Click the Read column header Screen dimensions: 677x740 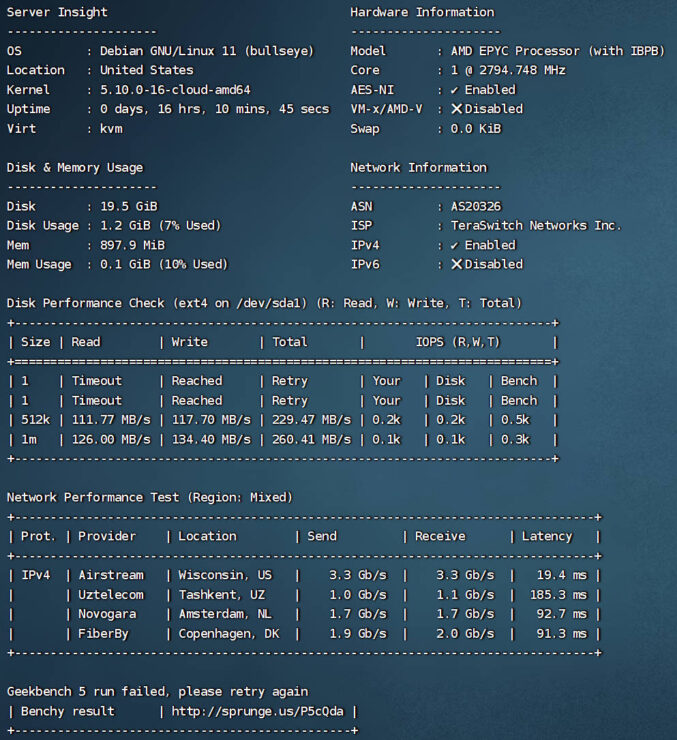[x=86, y=342]
